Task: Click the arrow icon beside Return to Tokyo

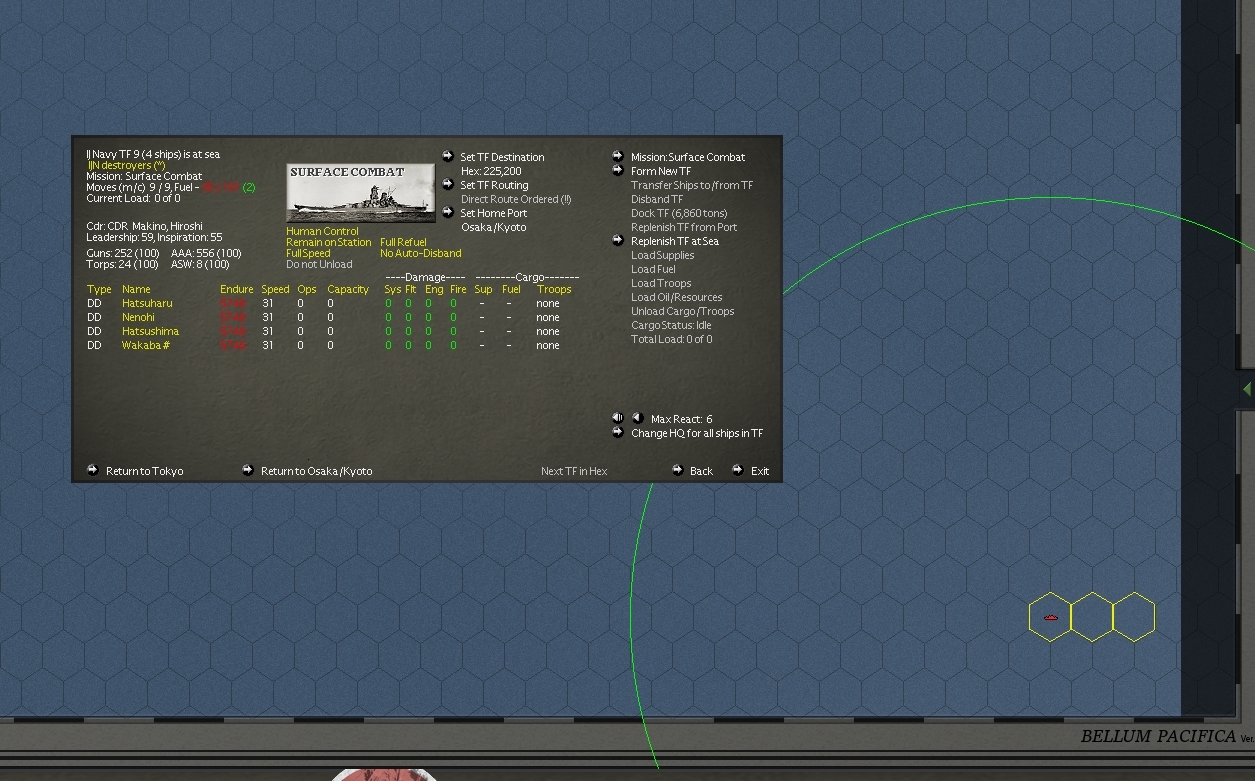Action: coord(93,470)
